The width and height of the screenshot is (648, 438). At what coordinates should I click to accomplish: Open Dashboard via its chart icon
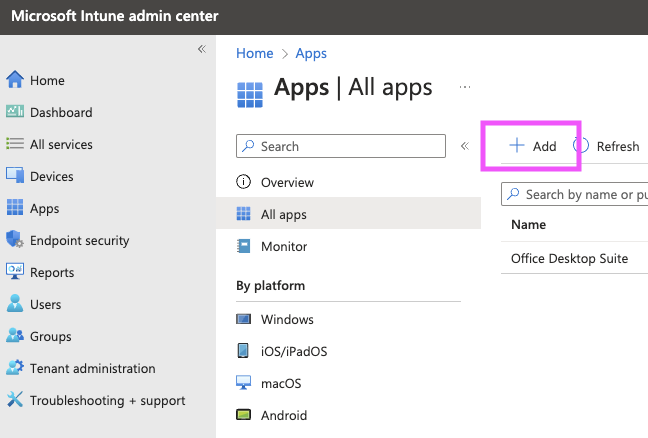coord(14,112)
